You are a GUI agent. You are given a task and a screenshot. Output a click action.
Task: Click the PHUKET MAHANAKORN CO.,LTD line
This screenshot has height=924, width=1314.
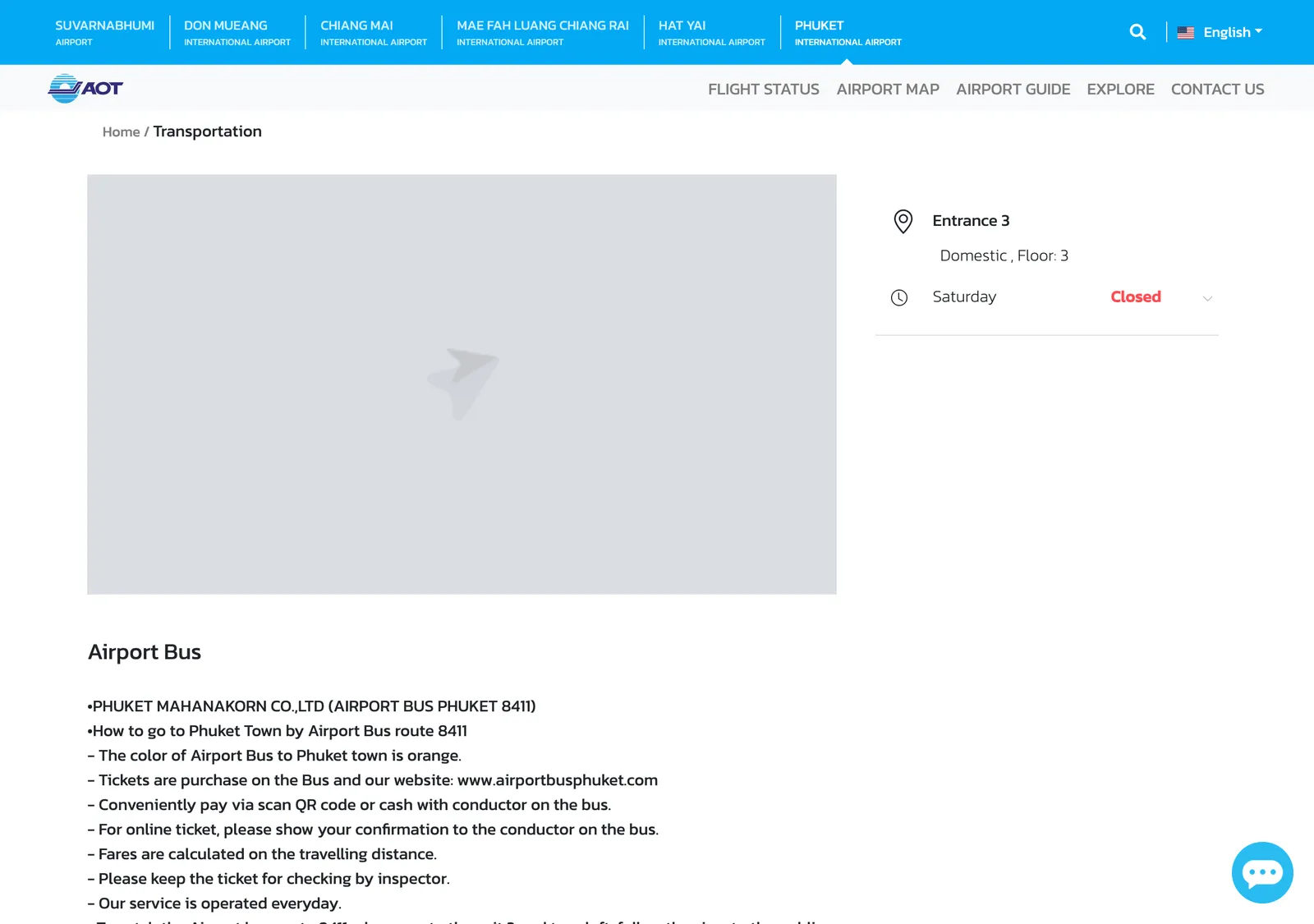click(311, 706)
